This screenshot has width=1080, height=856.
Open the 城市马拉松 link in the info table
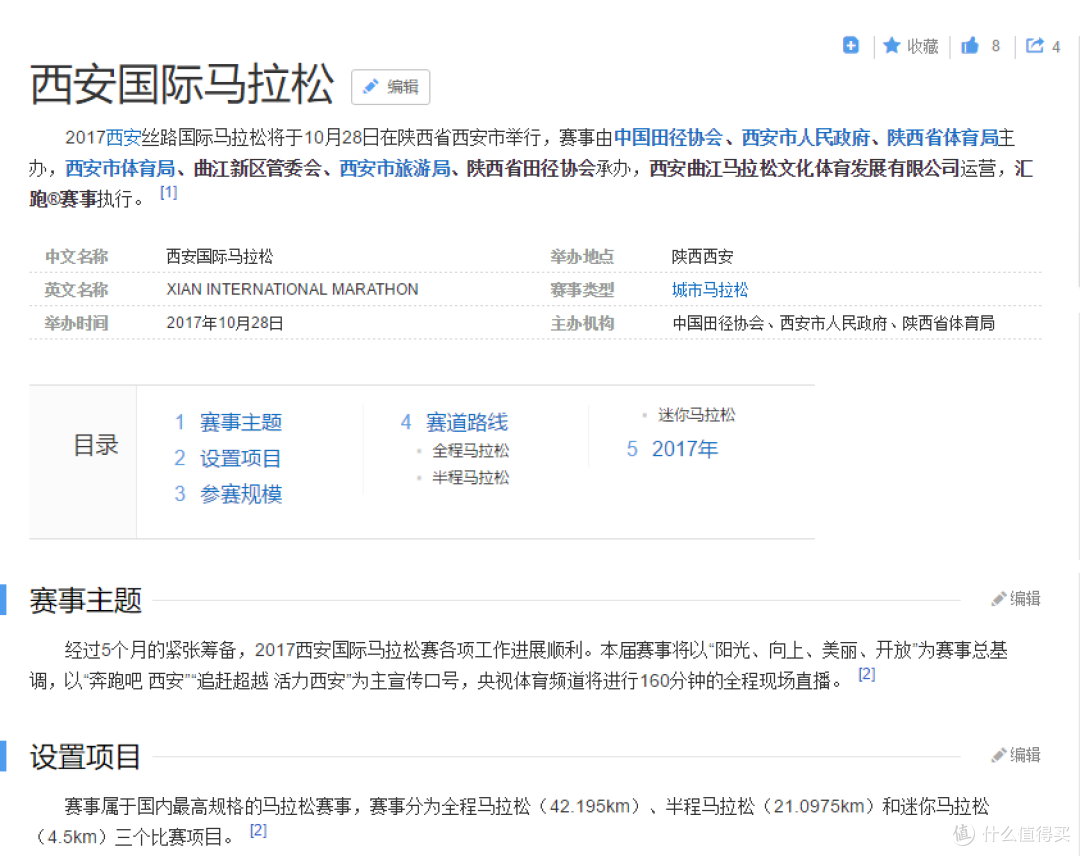709,290
